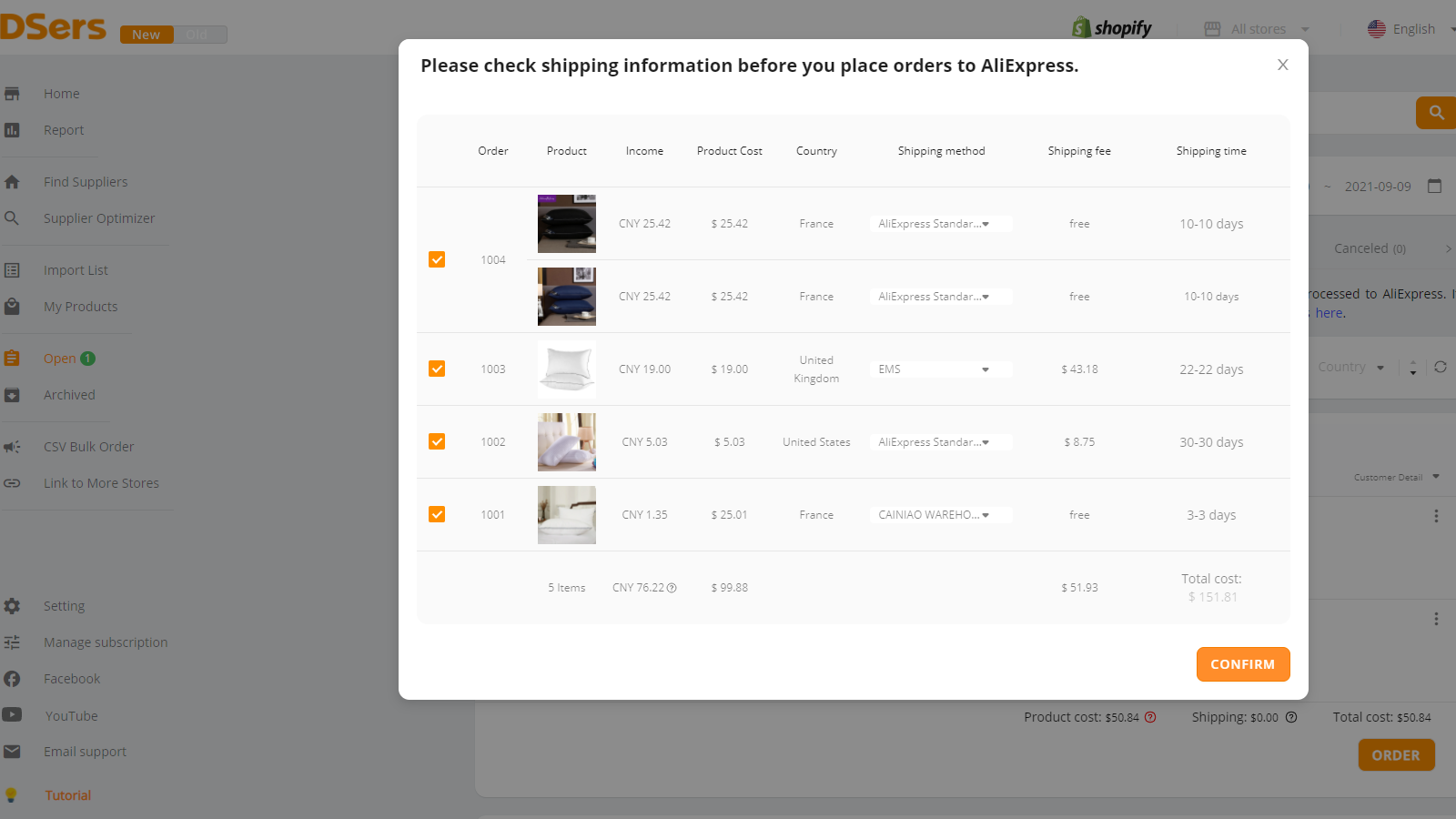Select the CSV Bulk Order megaphone icon
Viewport: 1456px width, 819px height.
pyautogui.click(x=13, y=446)
